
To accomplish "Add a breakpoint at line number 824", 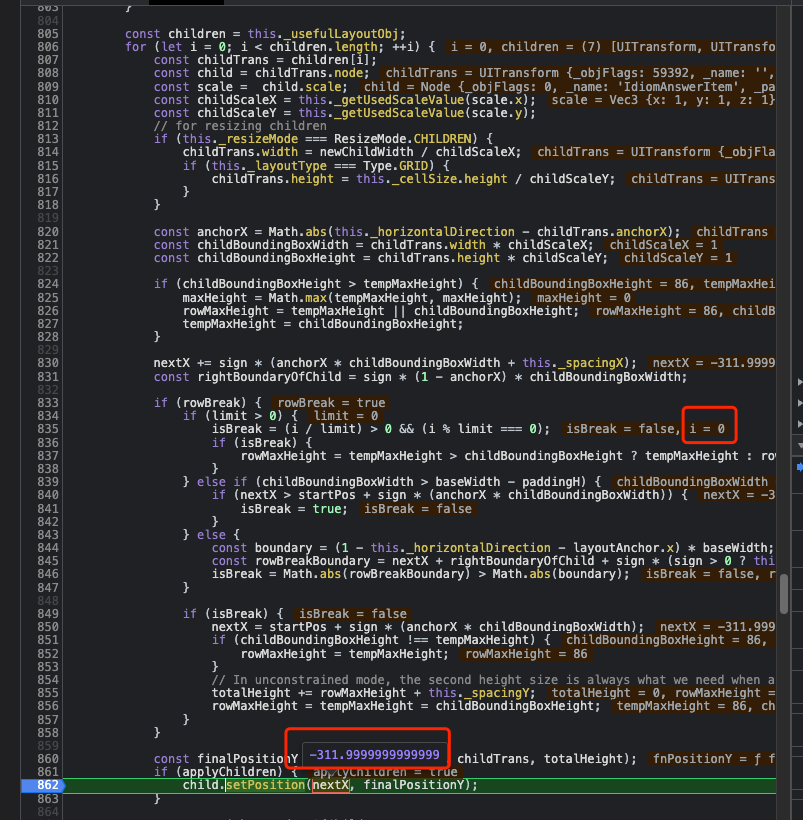I will [x=48, y=284].
